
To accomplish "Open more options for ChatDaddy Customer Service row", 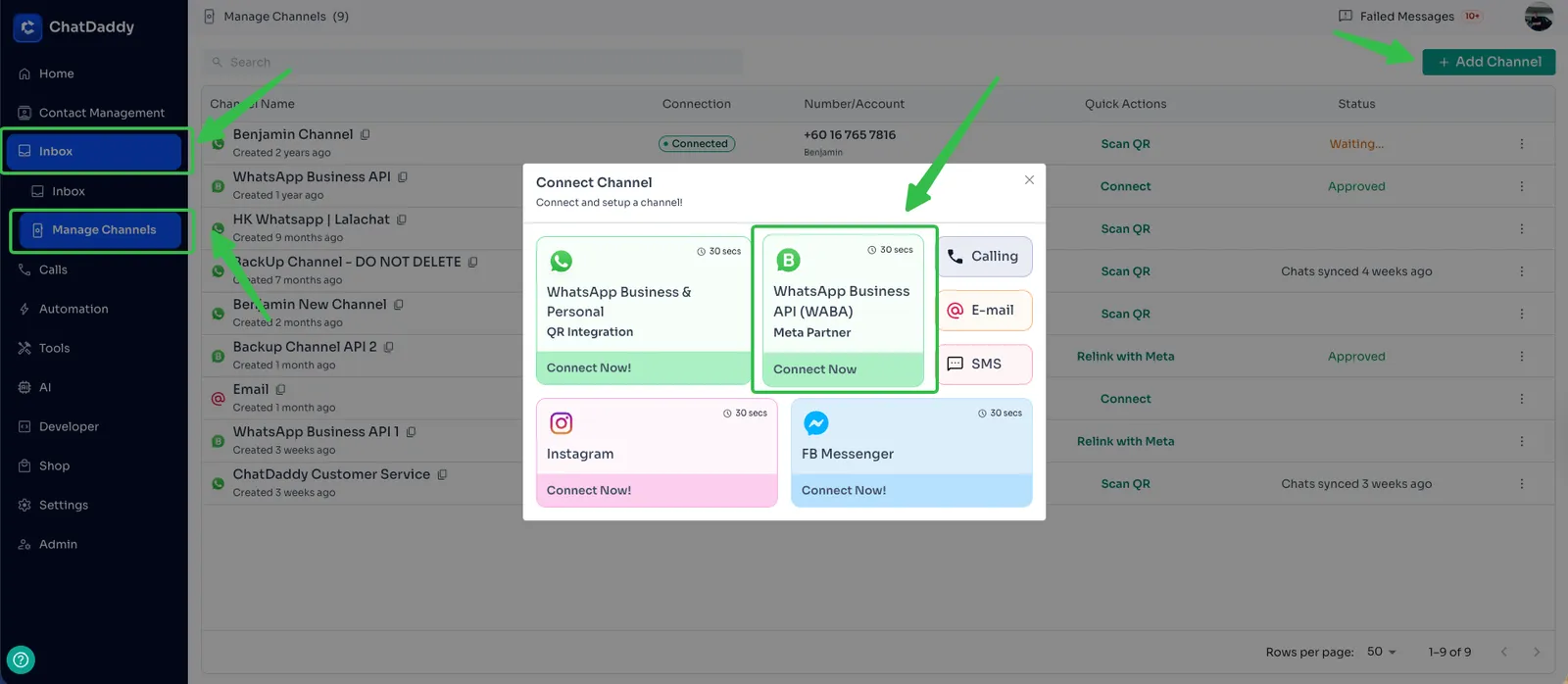I will click(x=1521, y=484).
